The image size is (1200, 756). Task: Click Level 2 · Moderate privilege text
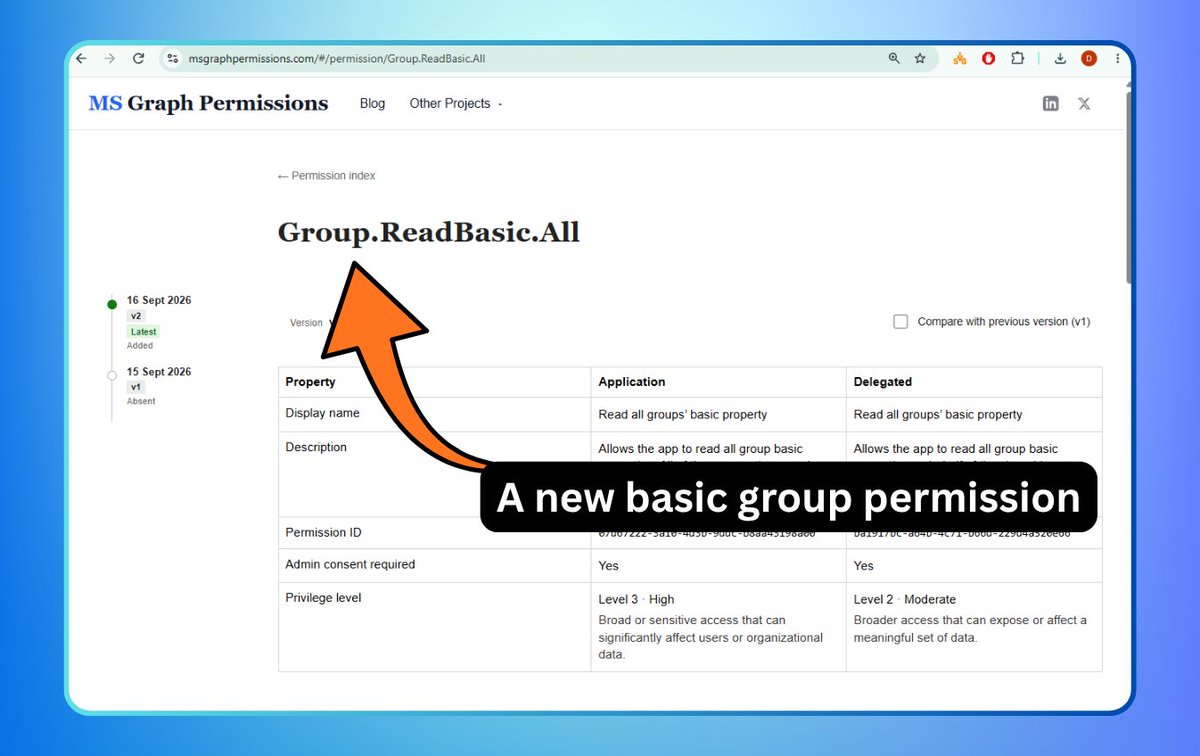(x=904, y=600)
